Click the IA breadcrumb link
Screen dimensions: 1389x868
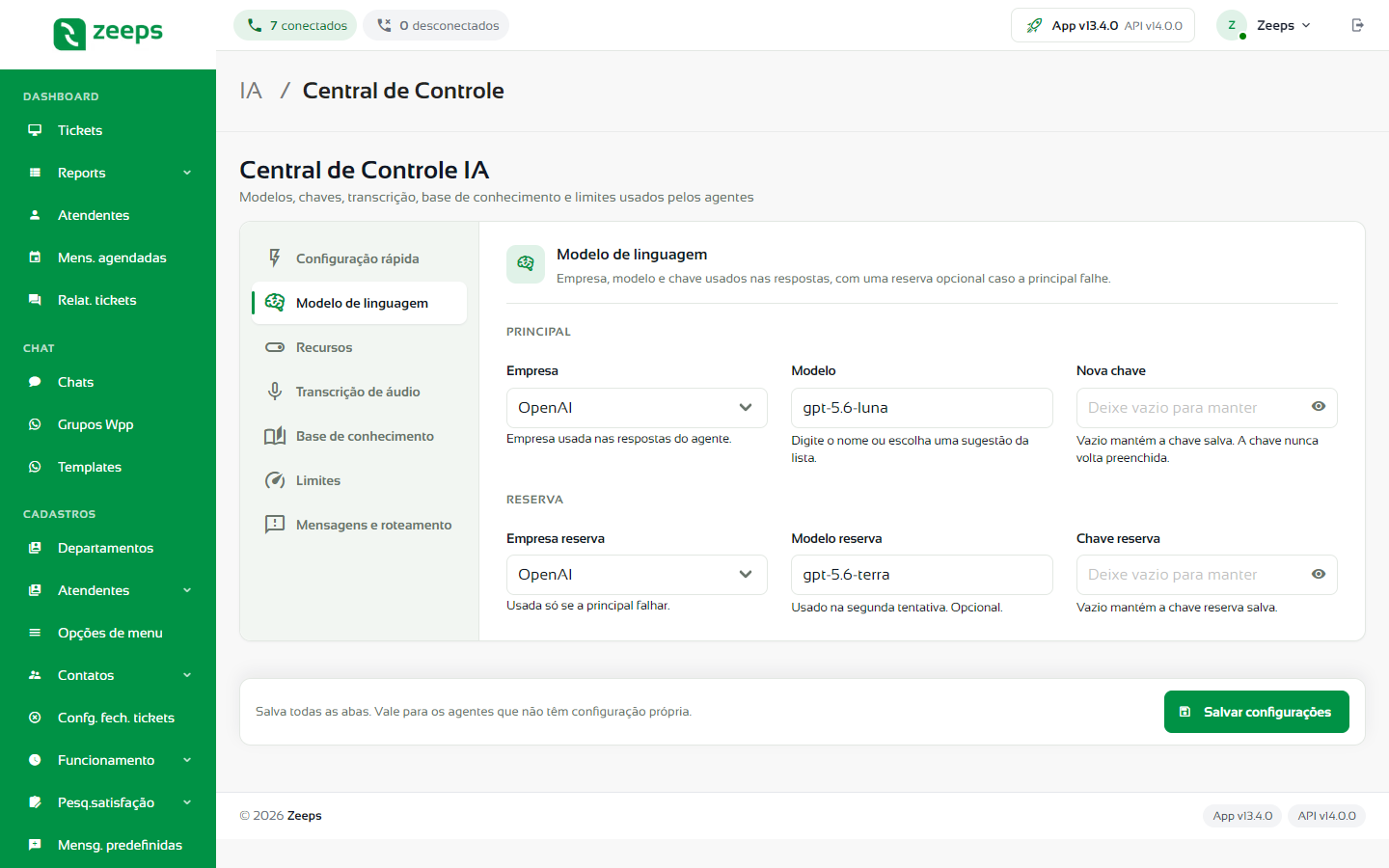point(251,91)
